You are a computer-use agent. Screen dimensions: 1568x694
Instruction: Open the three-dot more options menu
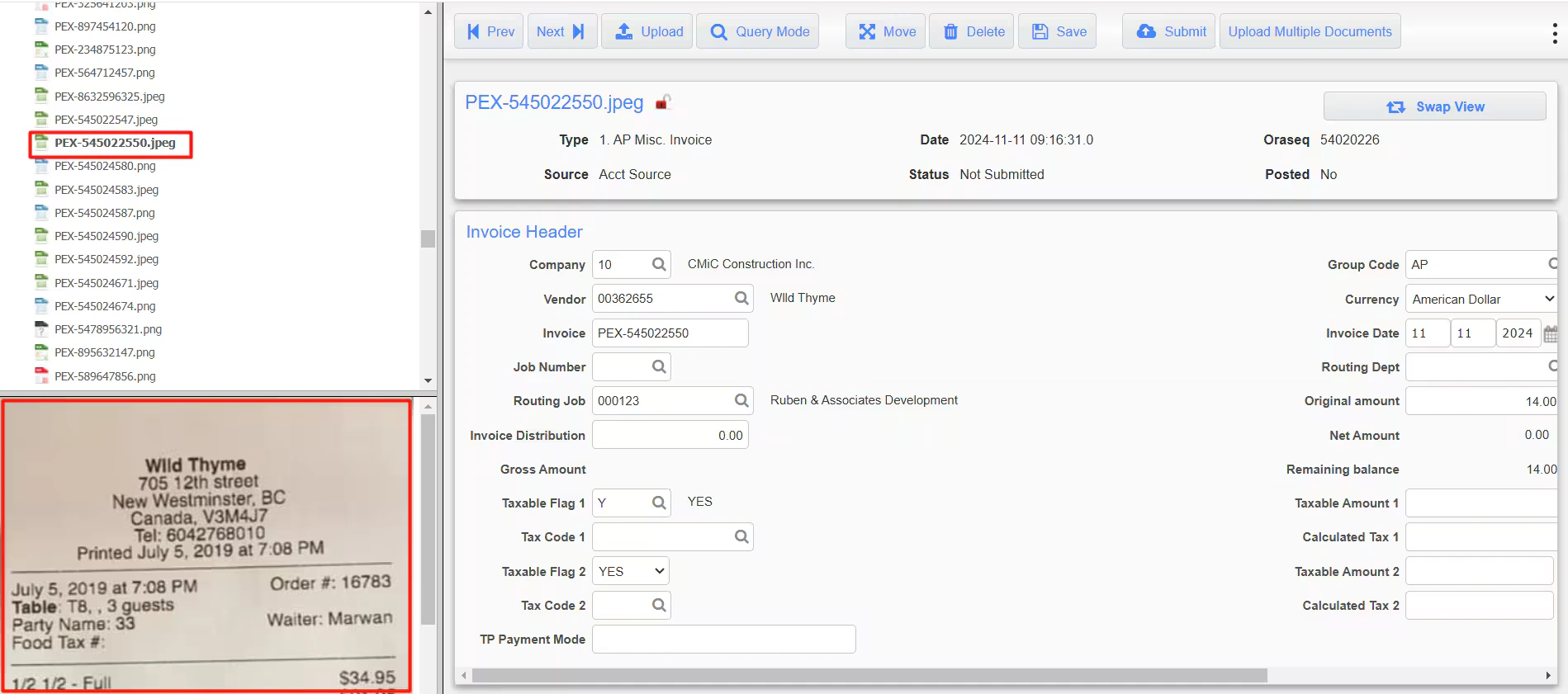pyautogui.click(x=1555, y=33)
